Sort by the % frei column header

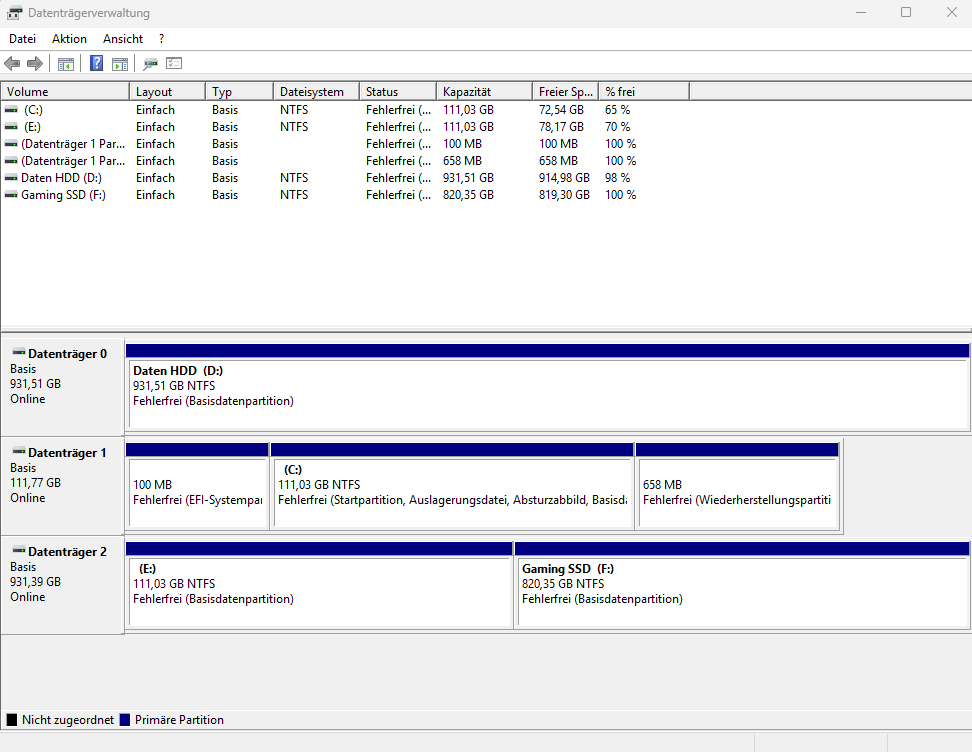(643, 92)
